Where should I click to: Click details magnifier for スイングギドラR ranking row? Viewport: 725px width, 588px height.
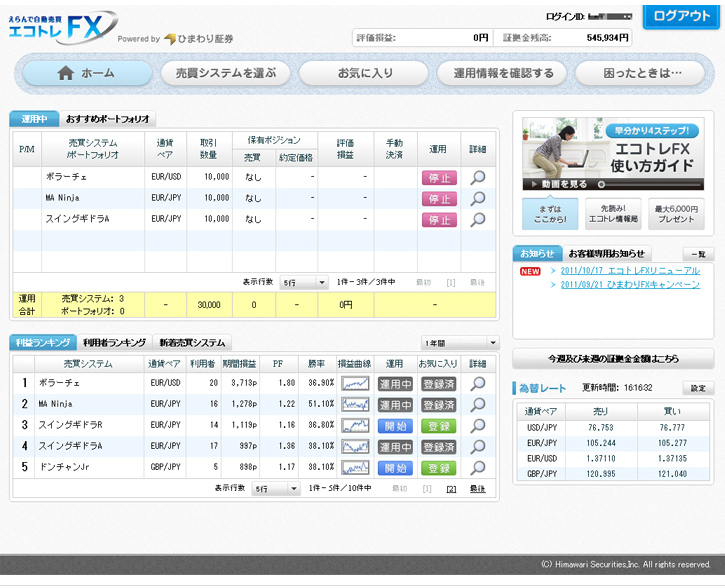tap(477, 425)
